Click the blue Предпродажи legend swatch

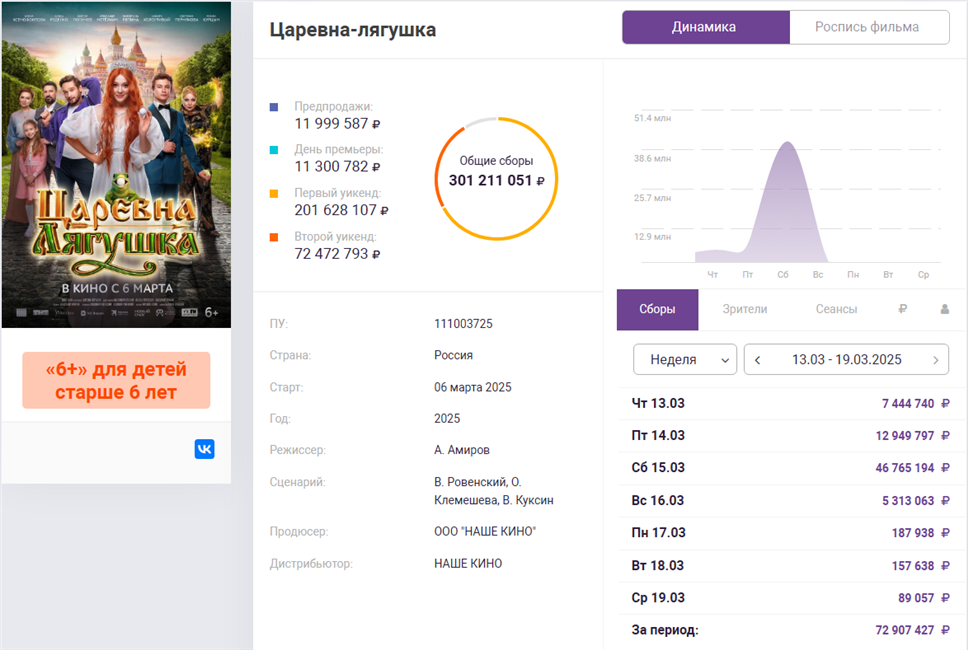[274, 107]
